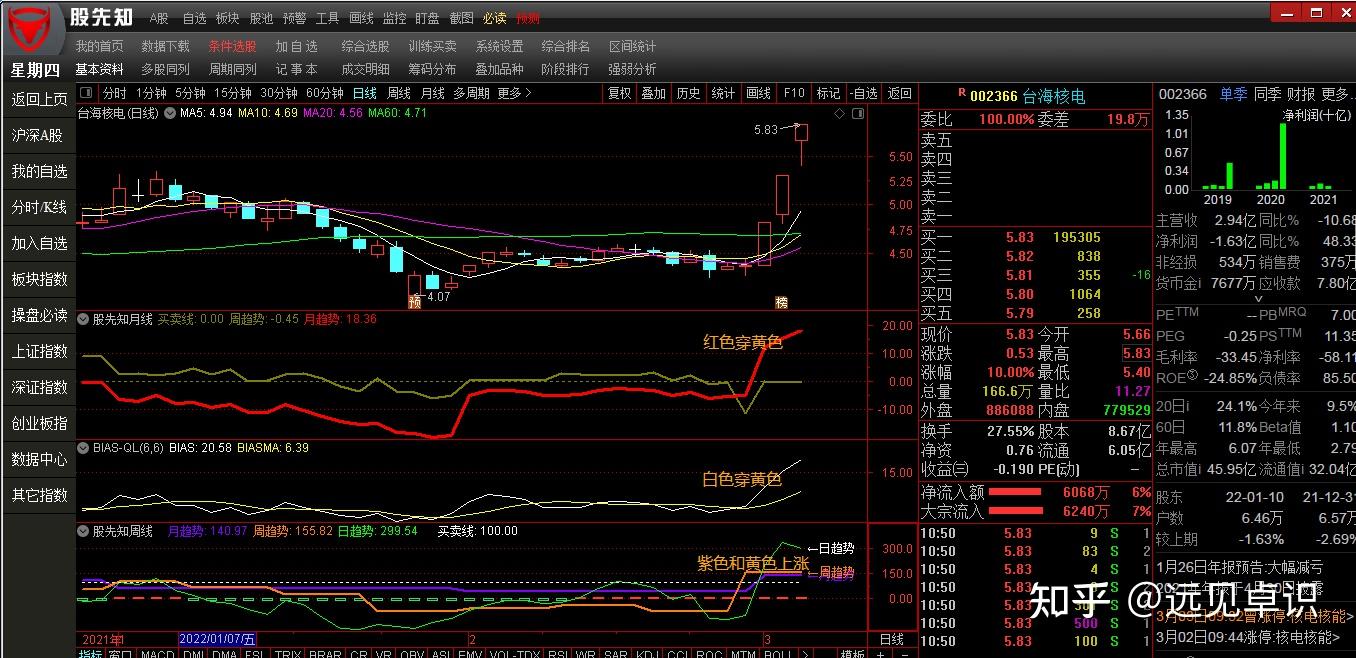Image resolution: width=1356 pixels, height=658 pixels.
Task: Open the 画线 menu in top bar
Action: click(361, 18)
